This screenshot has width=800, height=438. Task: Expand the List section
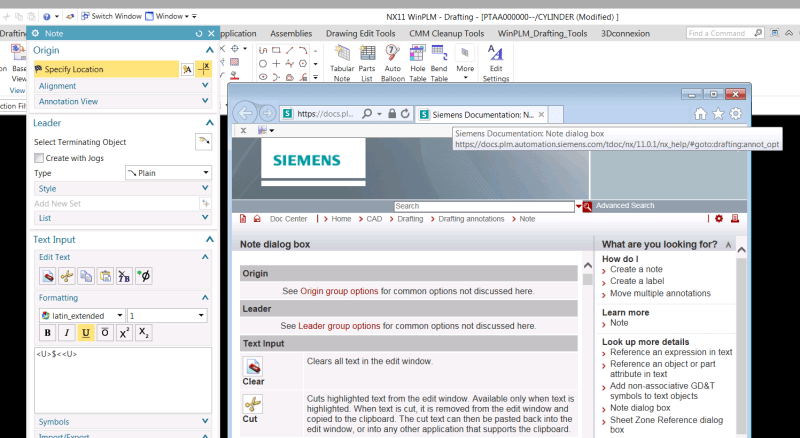[205, 218]
